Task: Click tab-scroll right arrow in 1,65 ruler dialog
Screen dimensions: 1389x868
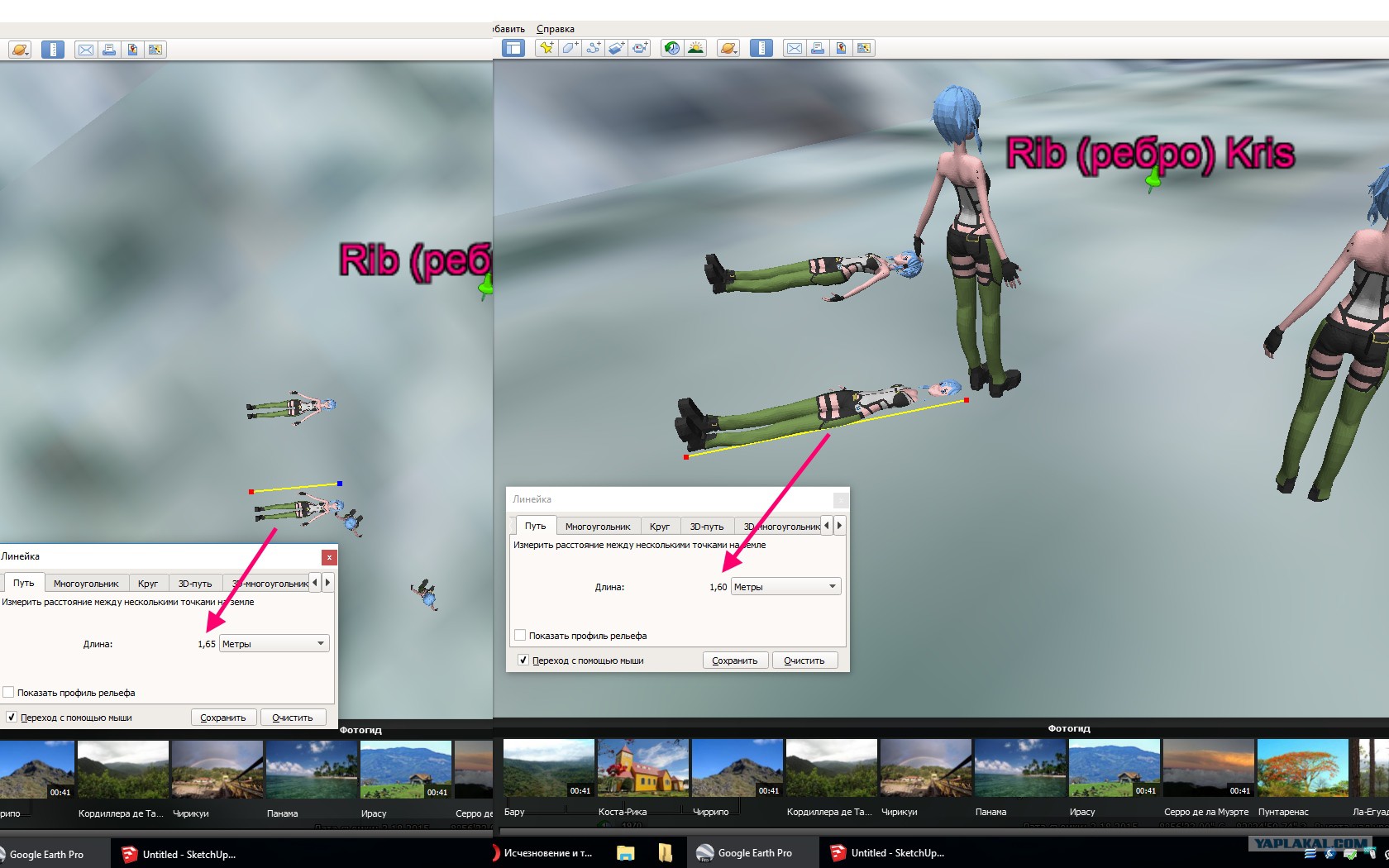Action: [x=327, y=582]
